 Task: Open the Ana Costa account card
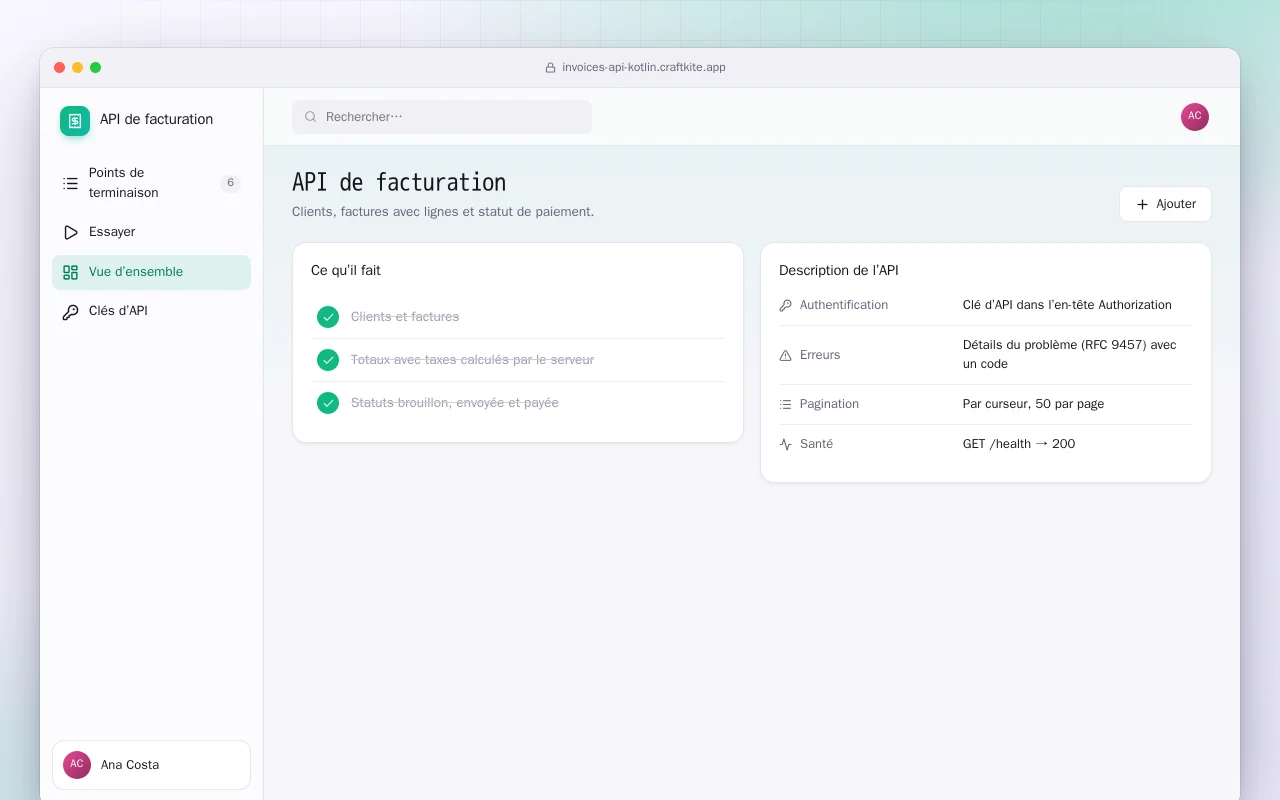click(x=151, y=765)
